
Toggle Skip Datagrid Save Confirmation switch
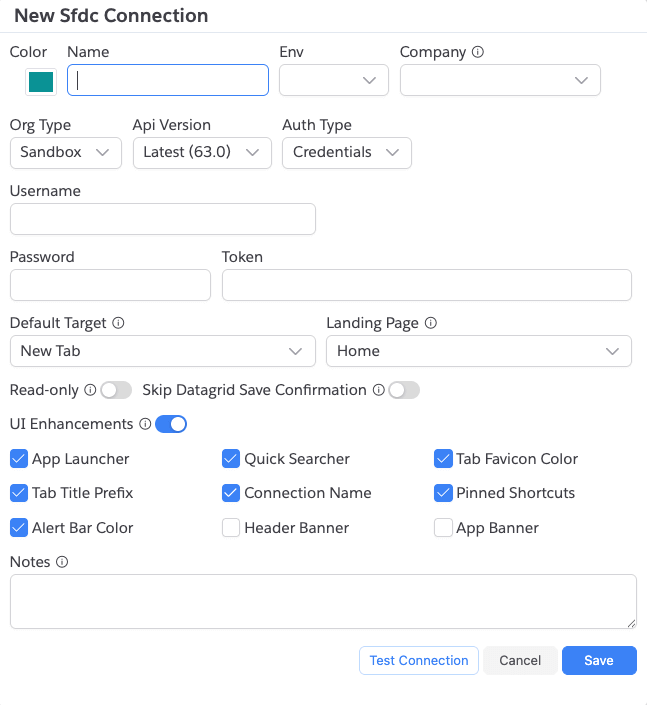click(404, 390)
